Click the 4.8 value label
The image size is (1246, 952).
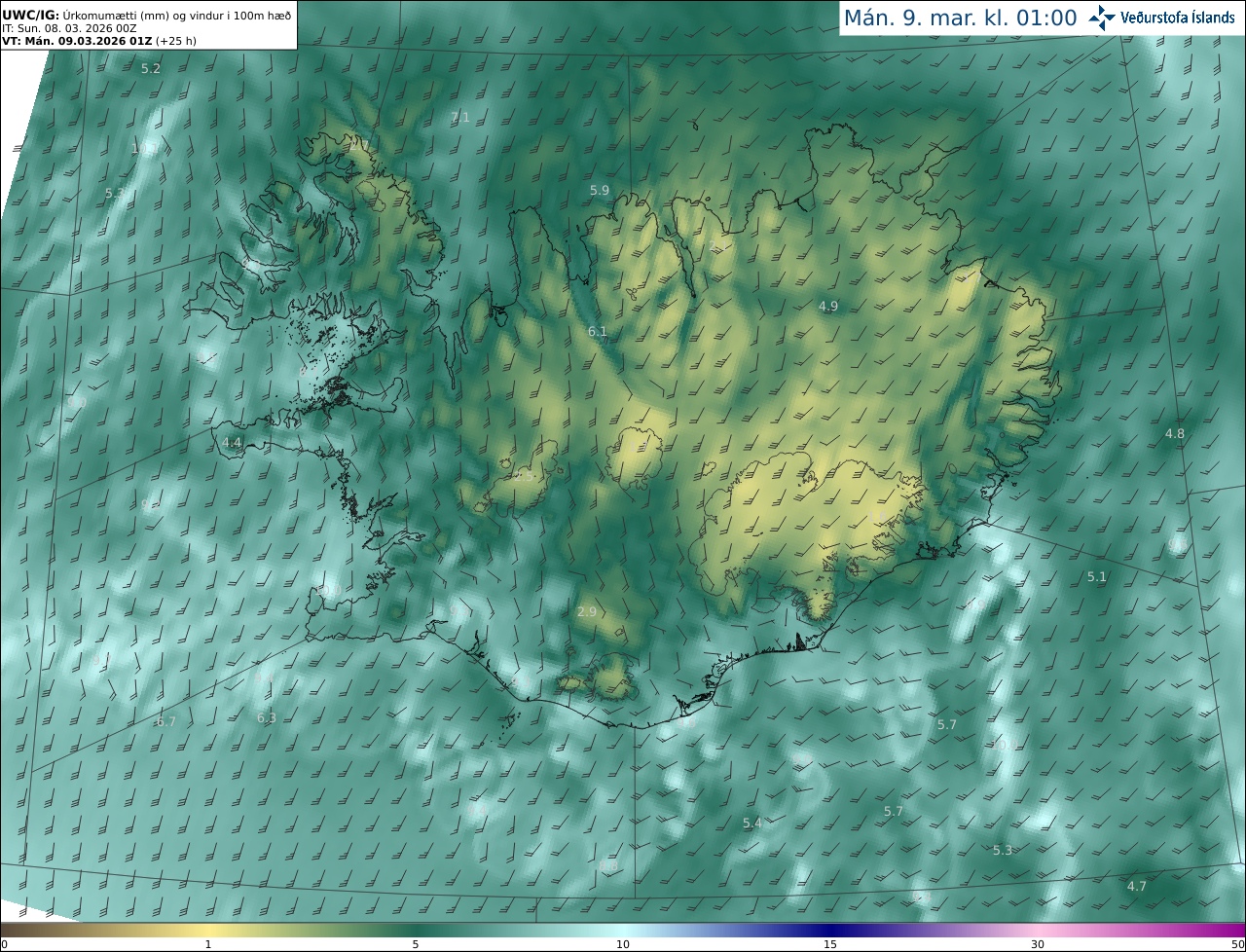(1175, 434)
